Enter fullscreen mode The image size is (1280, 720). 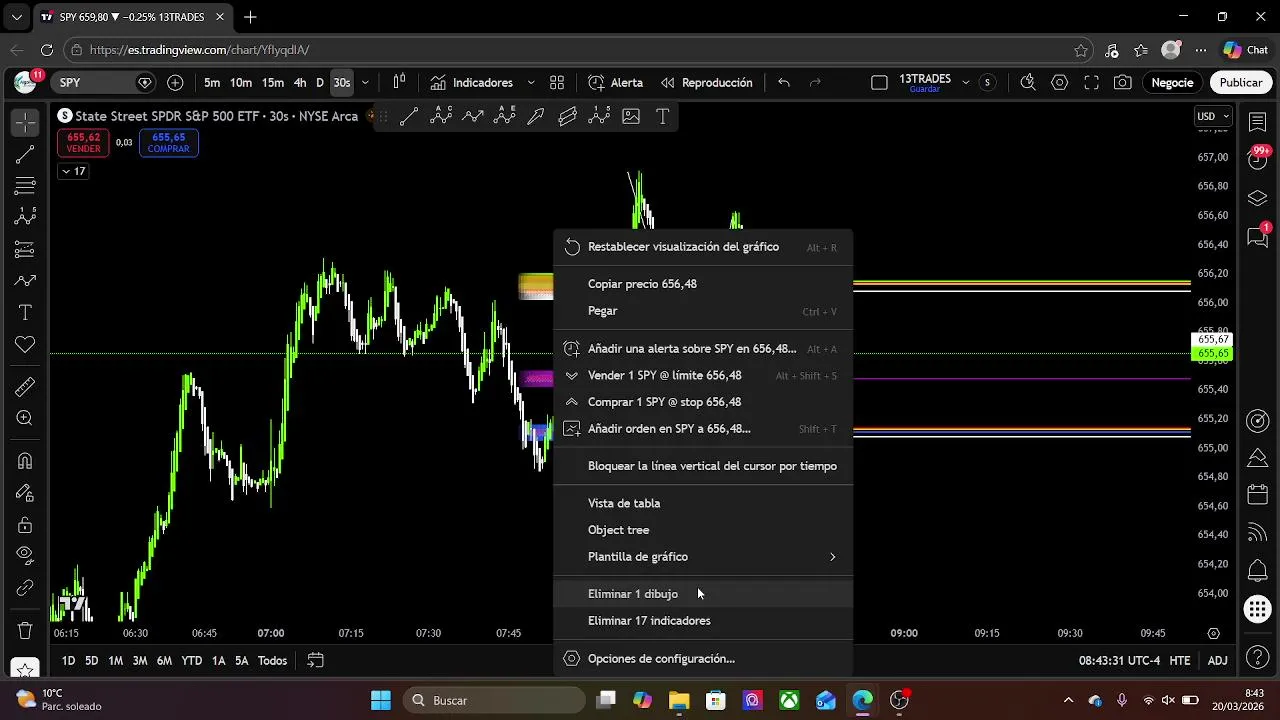point(1092,83)
